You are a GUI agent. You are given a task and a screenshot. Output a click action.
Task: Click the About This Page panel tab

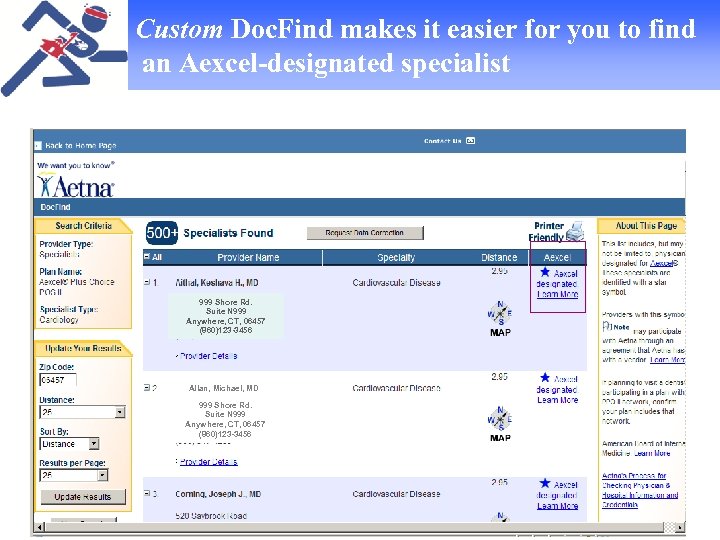[x=641, y=225]
